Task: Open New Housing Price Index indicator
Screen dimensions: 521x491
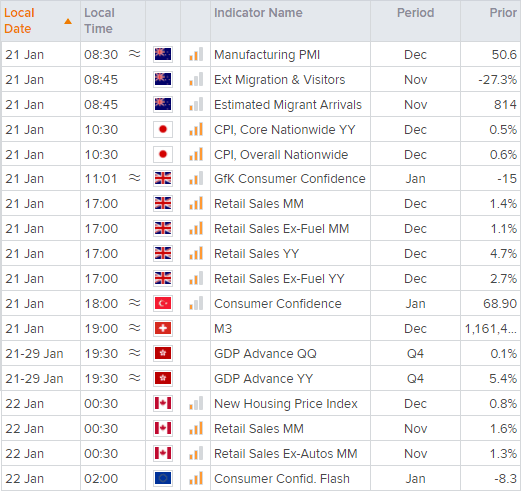Action: click(286, 404)
